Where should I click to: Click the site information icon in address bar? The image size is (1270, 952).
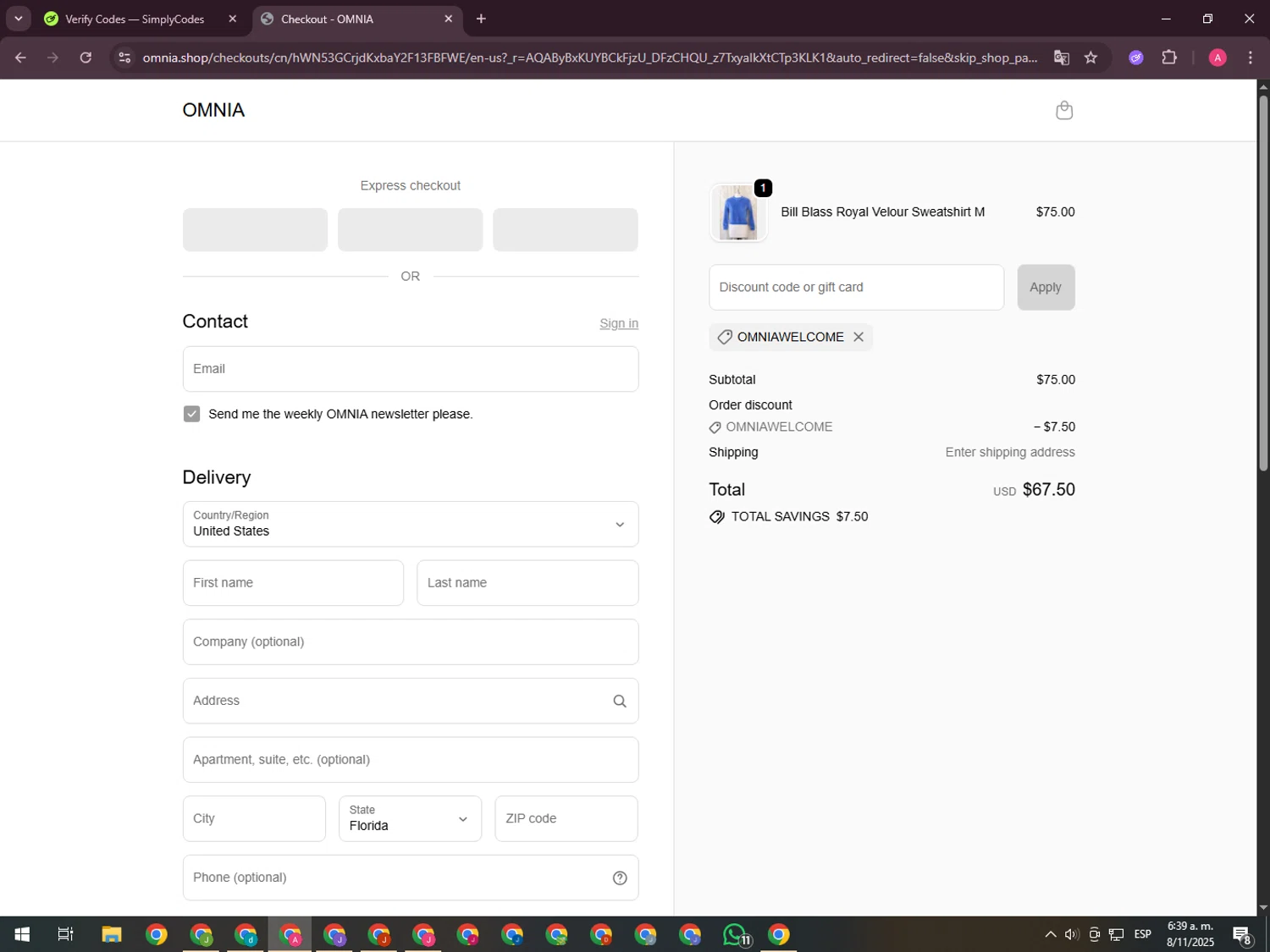(x=124, y=58)
